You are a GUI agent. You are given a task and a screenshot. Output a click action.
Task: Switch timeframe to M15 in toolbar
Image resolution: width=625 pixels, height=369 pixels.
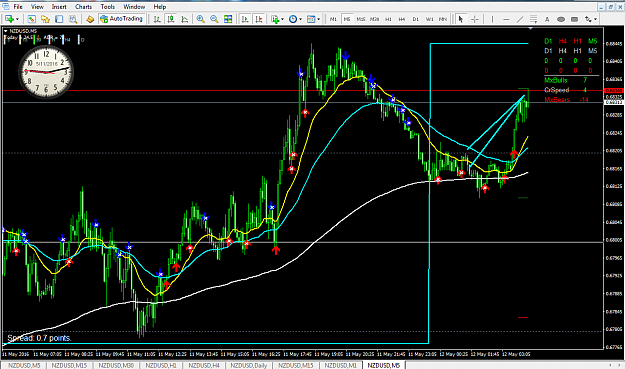(x=361, y=19)
